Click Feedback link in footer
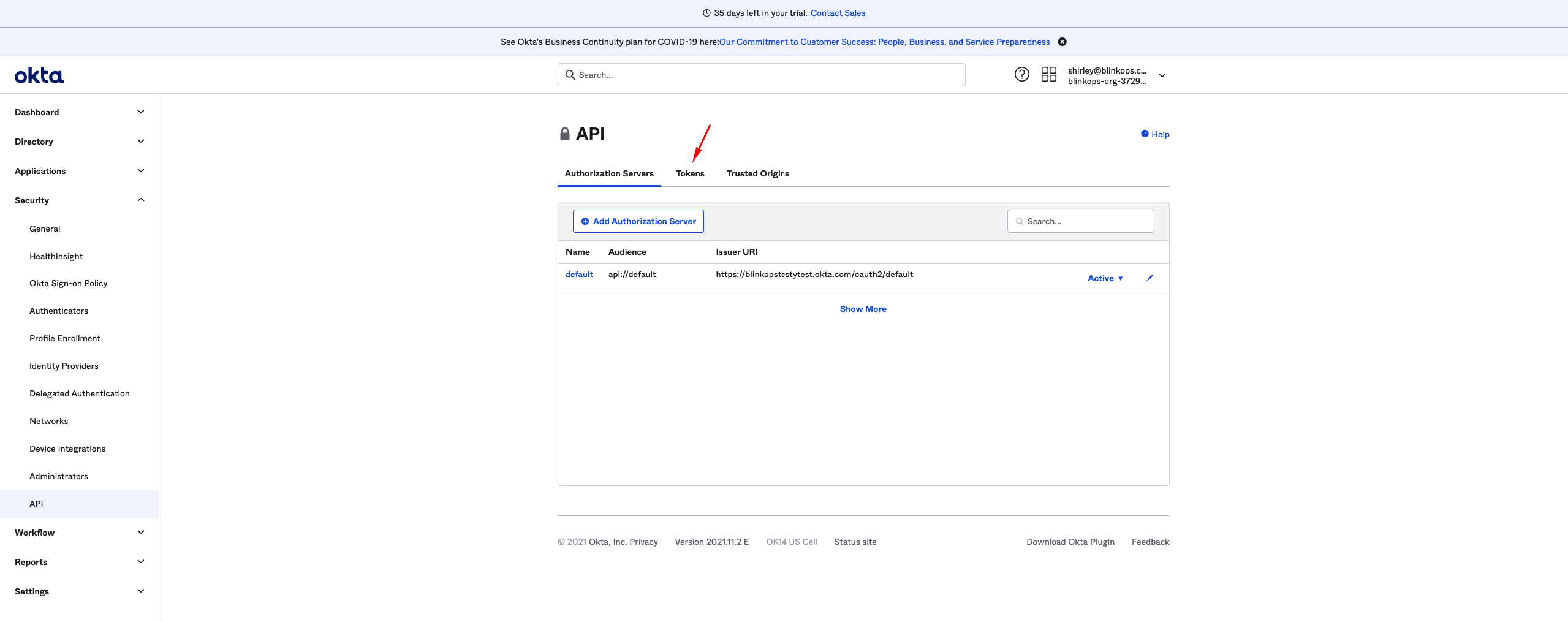 [x=1150, y=542]
